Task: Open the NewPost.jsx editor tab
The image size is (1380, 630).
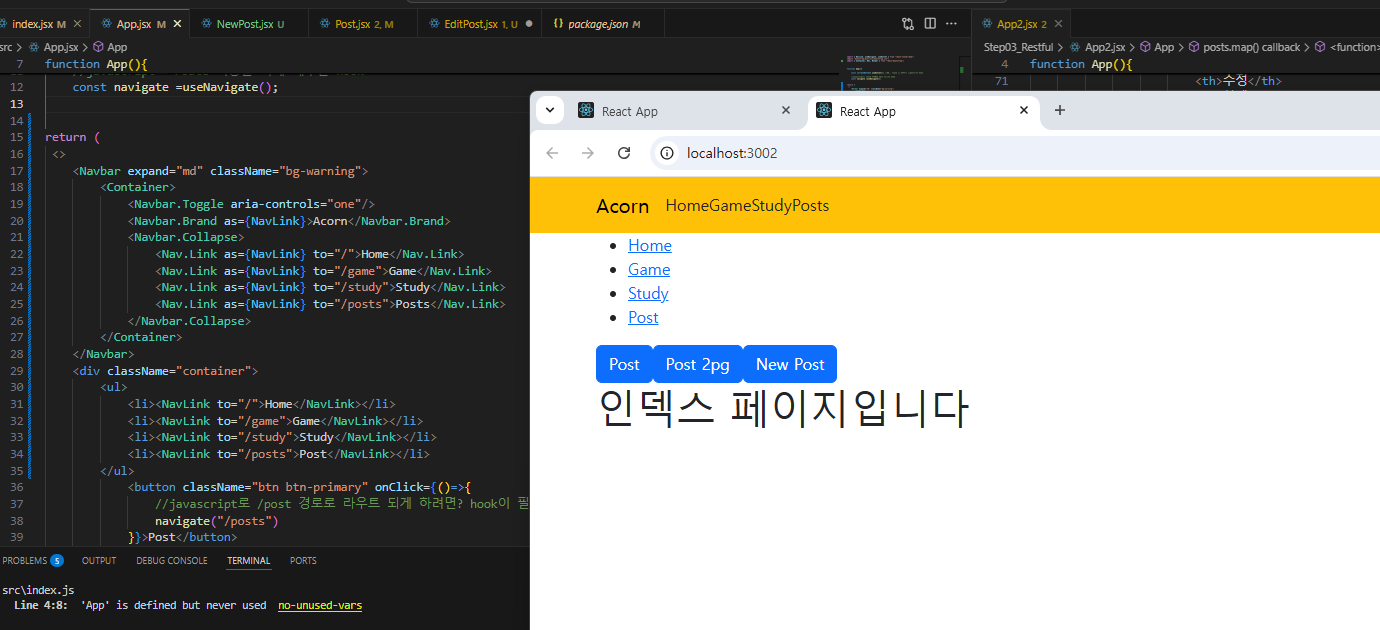Action: (x=244, y=24)
